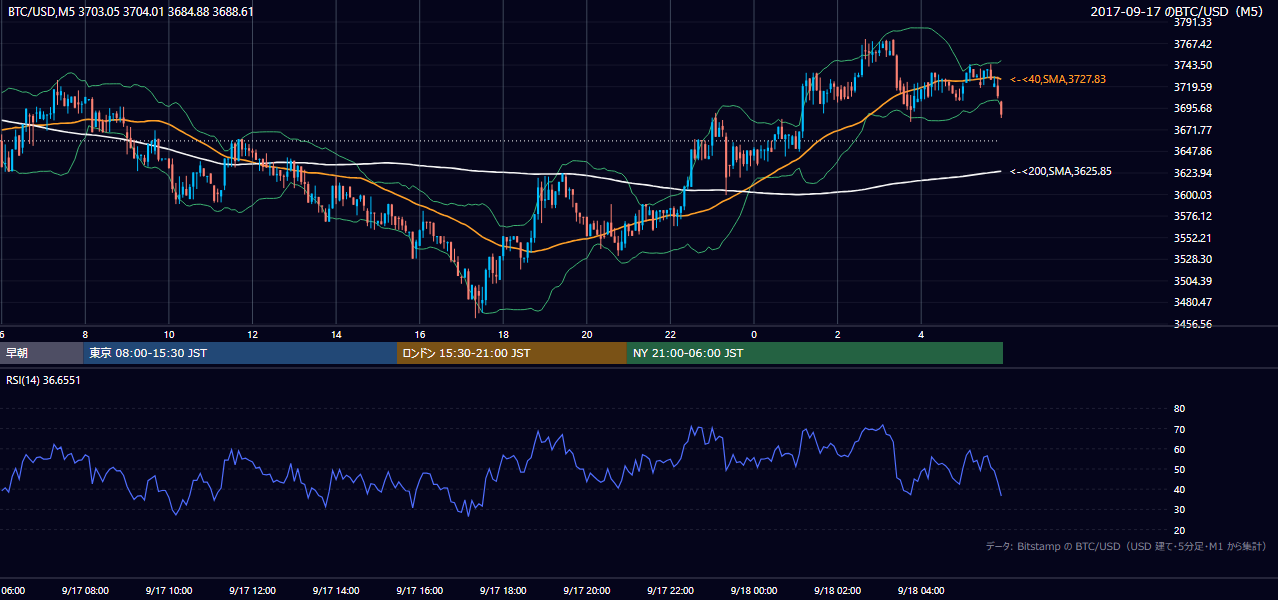This screenshot has height=600, width=1278.
Task: Click RSI scale level 70
Action: tap(1179, 429)
